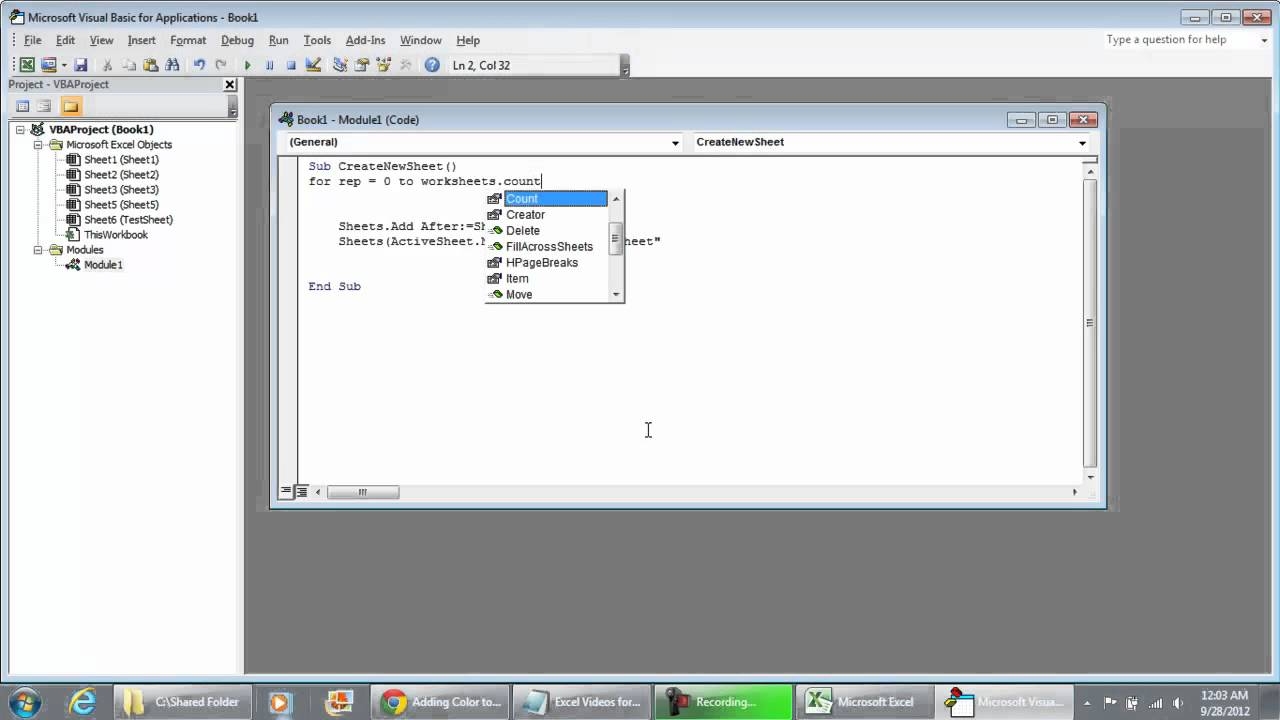Screen dimensions: 1280x720
Task: Open the Object Browser icon
Action: [x=383, y=65]
